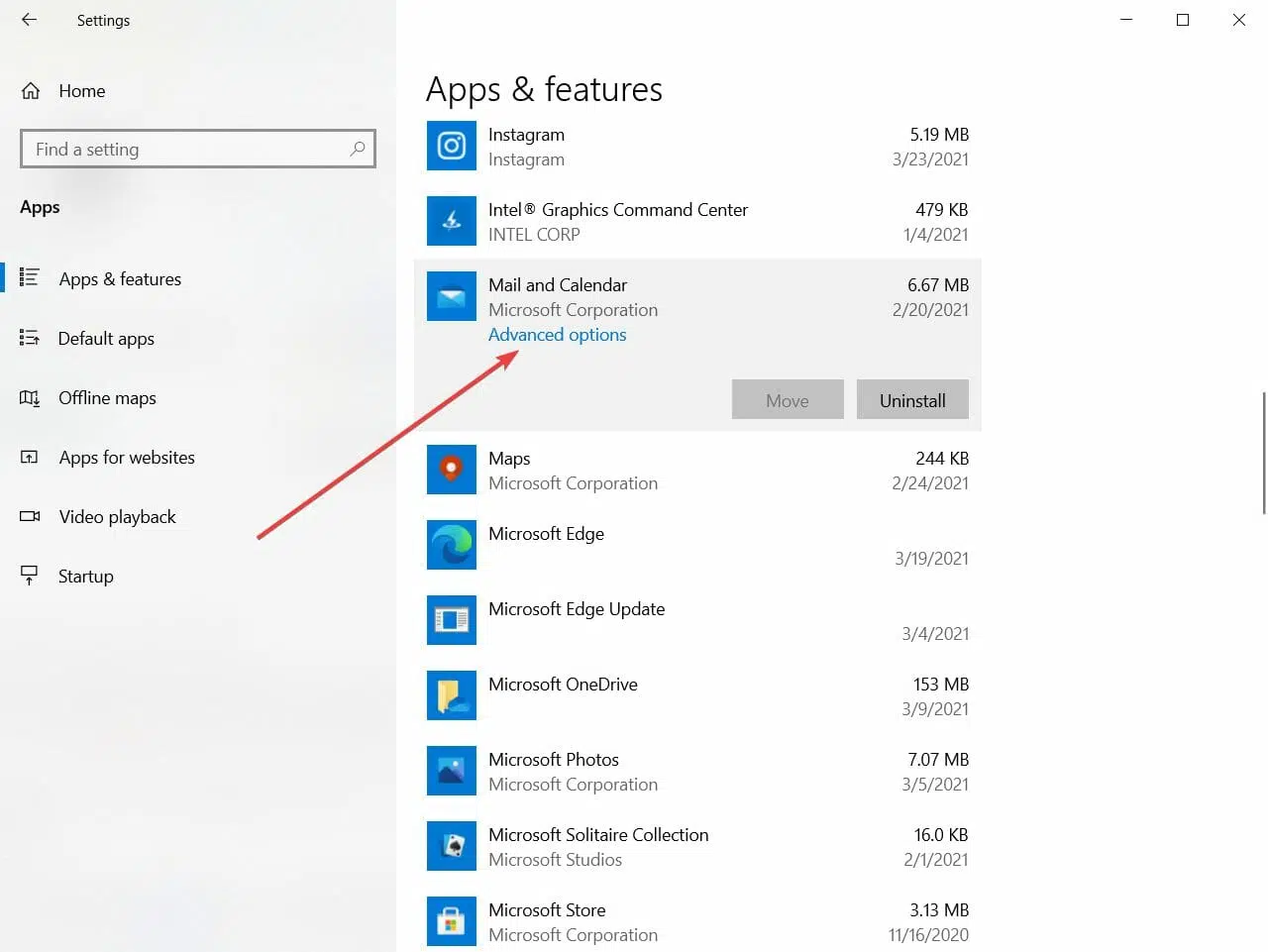Click the 11/16/2020 install date
Screen dimensions: 1268x952
pyautogui.click(x=928, y=935)
